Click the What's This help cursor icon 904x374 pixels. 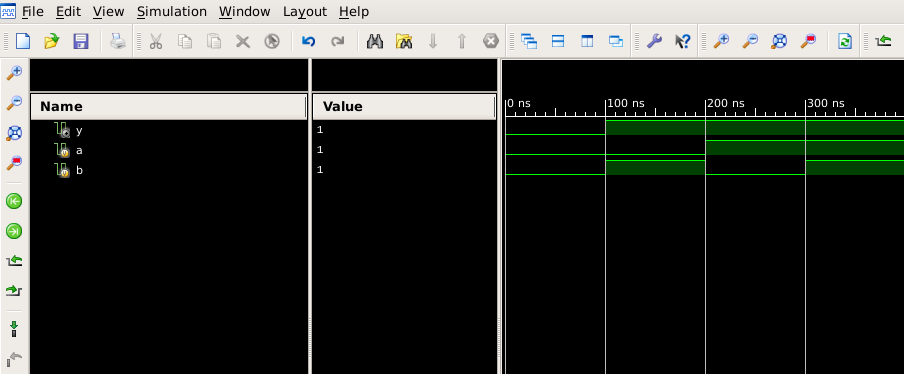pos(683,41)
